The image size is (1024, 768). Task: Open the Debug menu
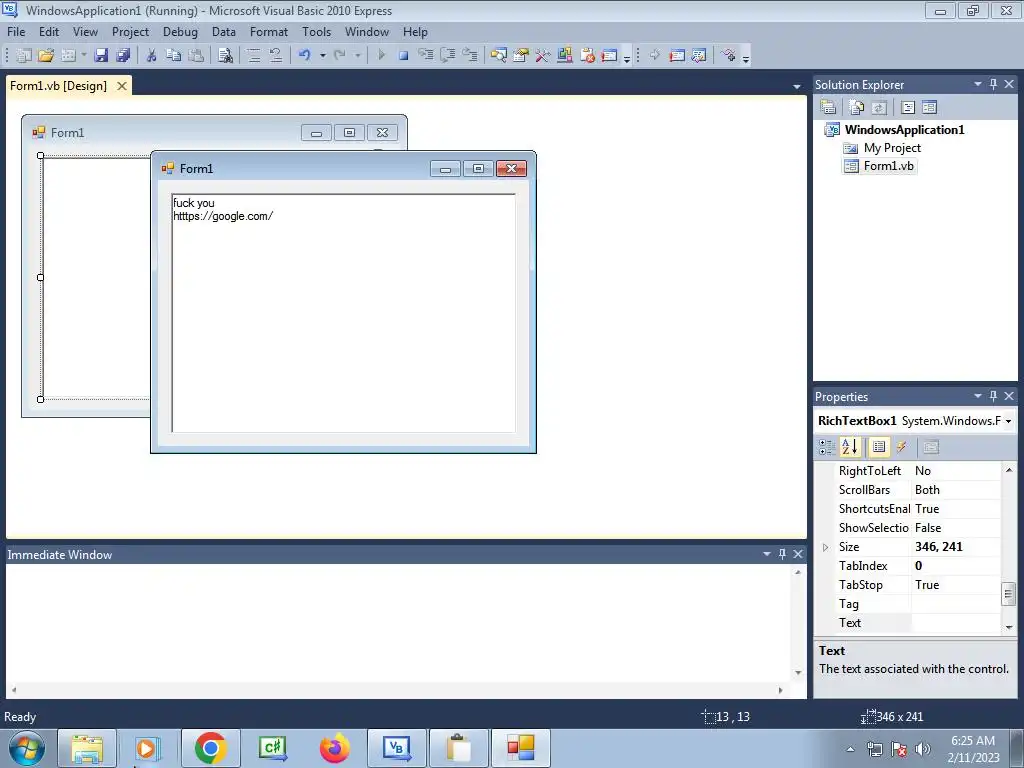[180, 31]
